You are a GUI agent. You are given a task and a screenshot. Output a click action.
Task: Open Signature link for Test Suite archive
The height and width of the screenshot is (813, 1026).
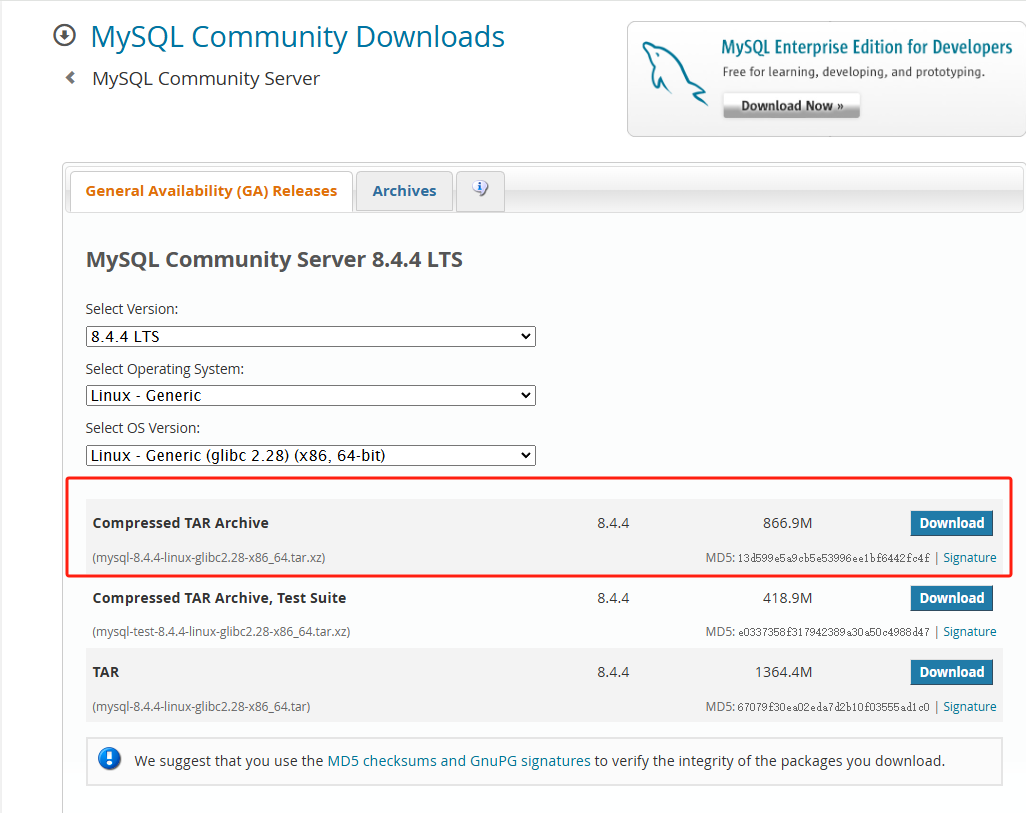970,632
